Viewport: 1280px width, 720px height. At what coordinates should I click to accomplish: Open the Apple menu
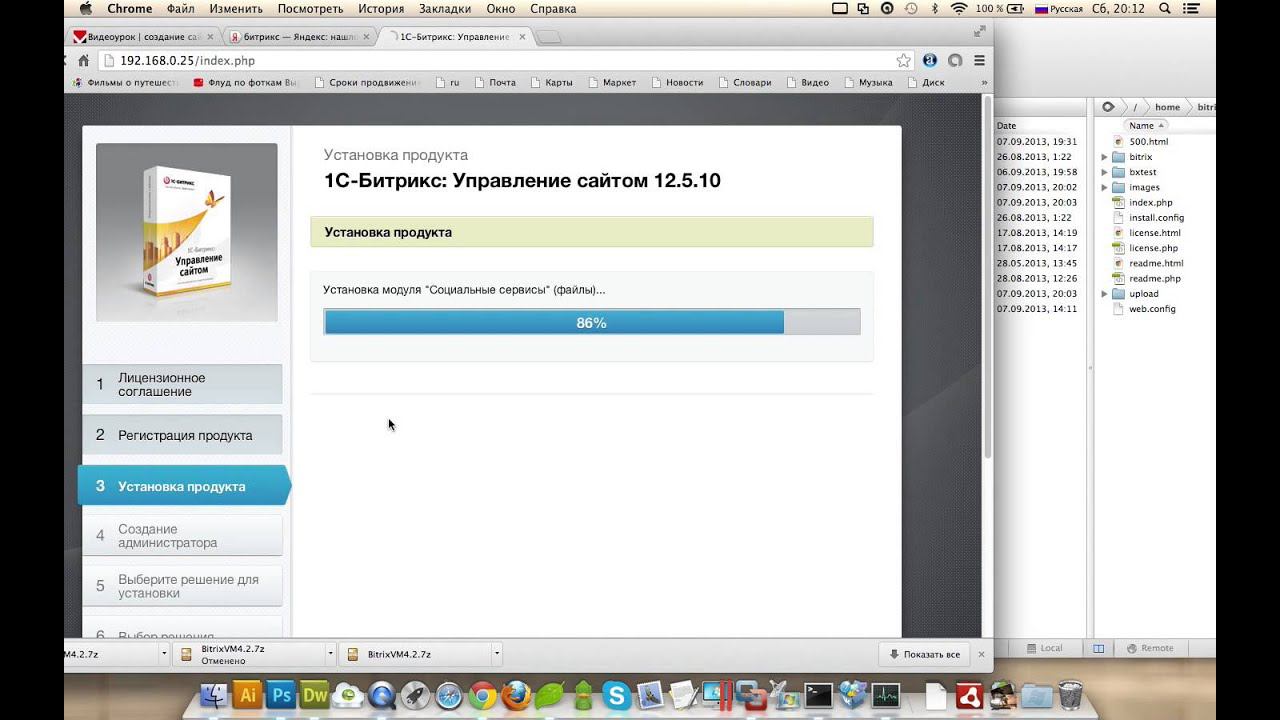86,9
